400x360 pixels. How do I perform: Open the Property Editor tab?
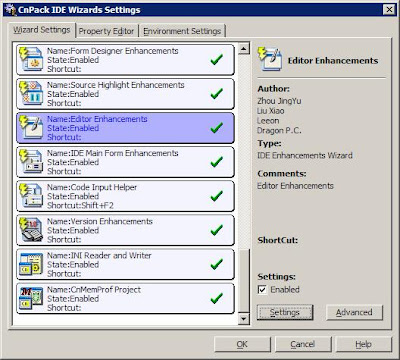point(106,31)
